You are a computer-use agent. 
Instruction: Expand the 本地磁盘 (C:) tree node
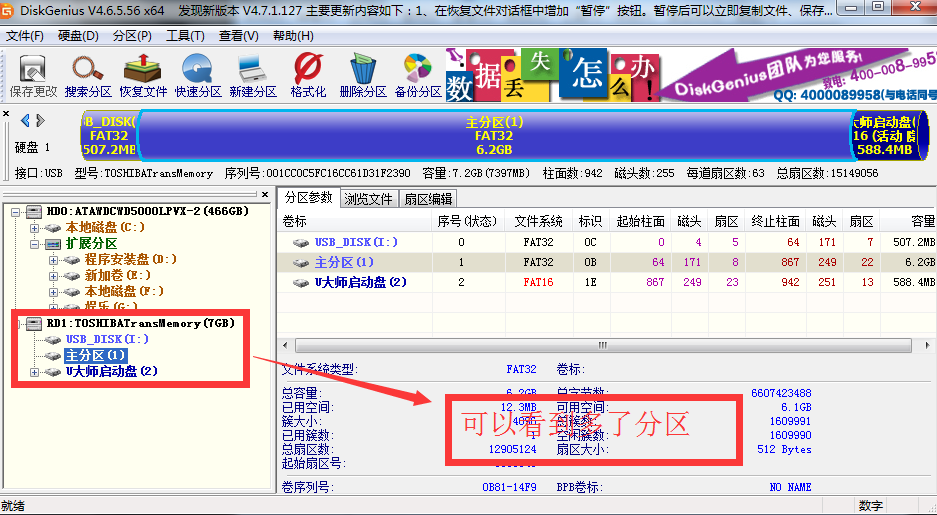(34, 228)
